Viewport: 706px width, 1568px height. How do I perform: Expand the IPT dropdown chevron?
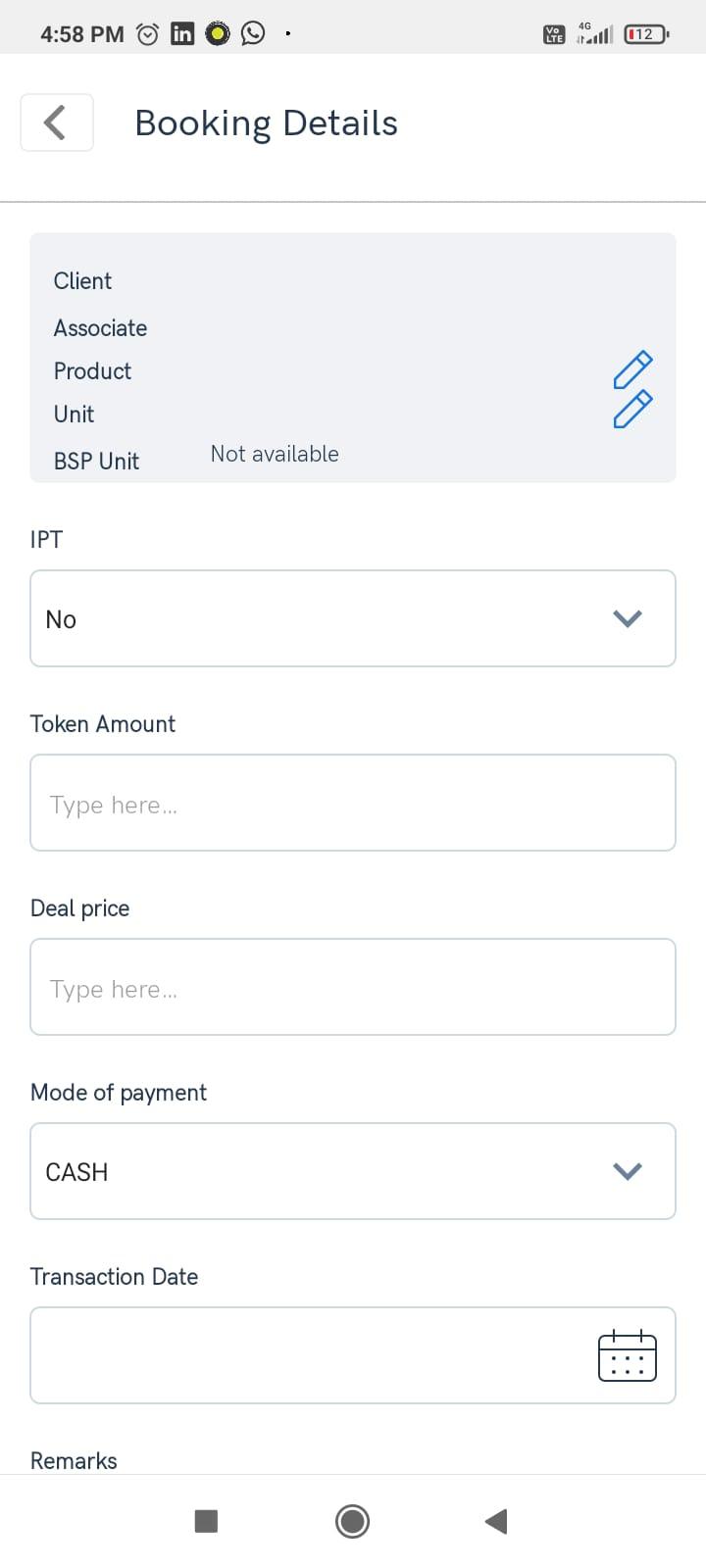tap(628, 618)
